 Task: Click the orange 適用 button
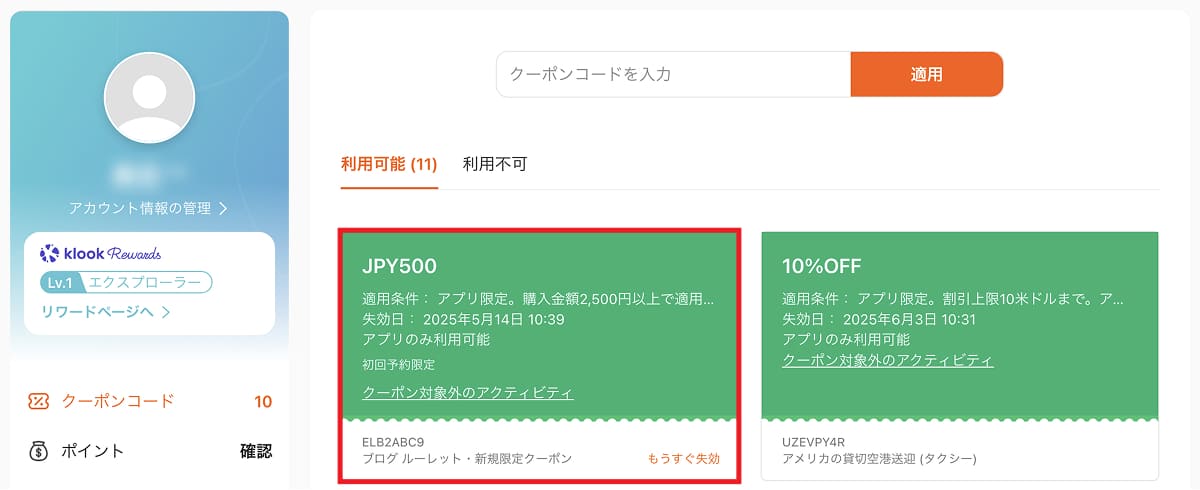click(x=926, y=74)
